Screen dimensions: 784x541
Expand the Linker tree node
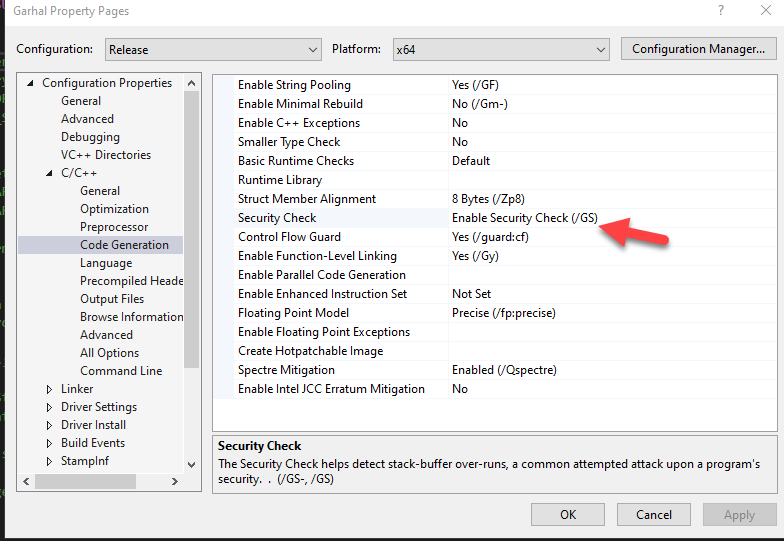click(x=49, y=389)
